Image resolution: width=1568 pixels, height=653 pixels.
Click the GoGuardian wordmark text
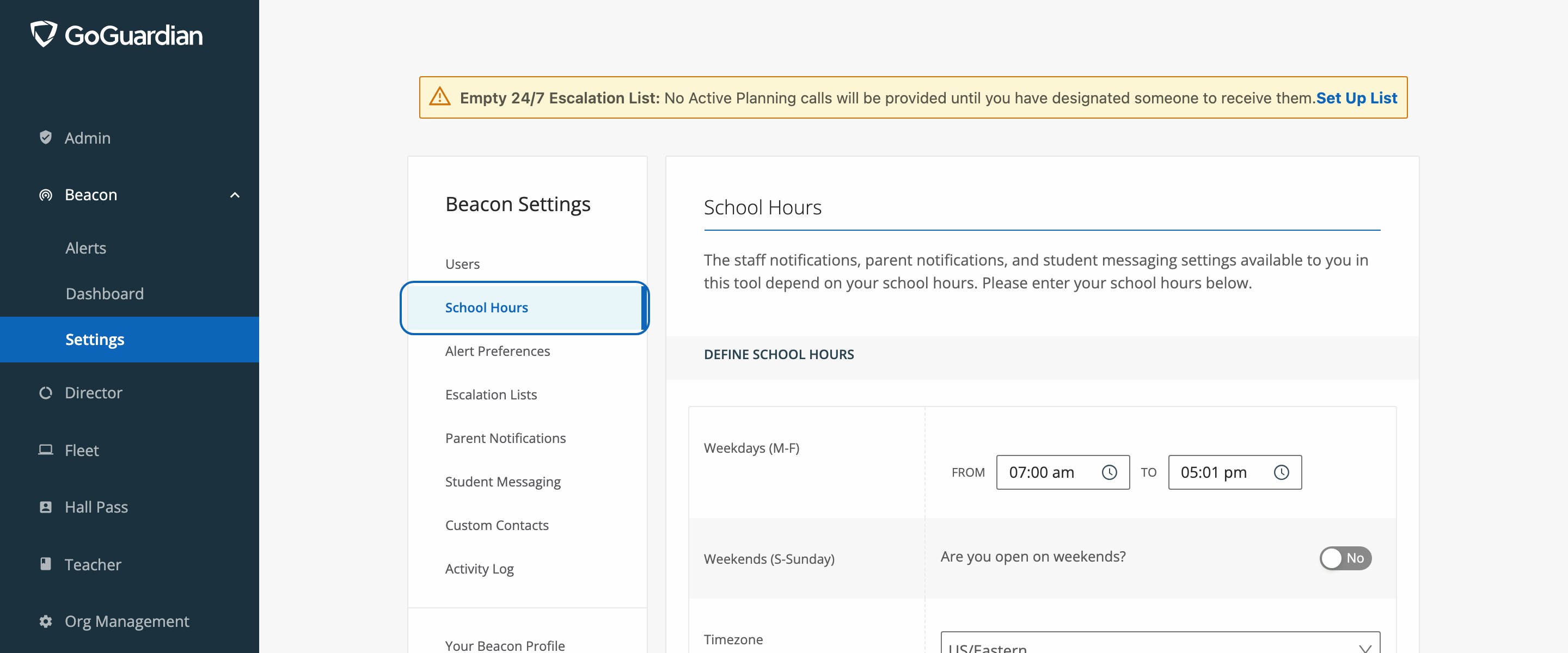133,35
